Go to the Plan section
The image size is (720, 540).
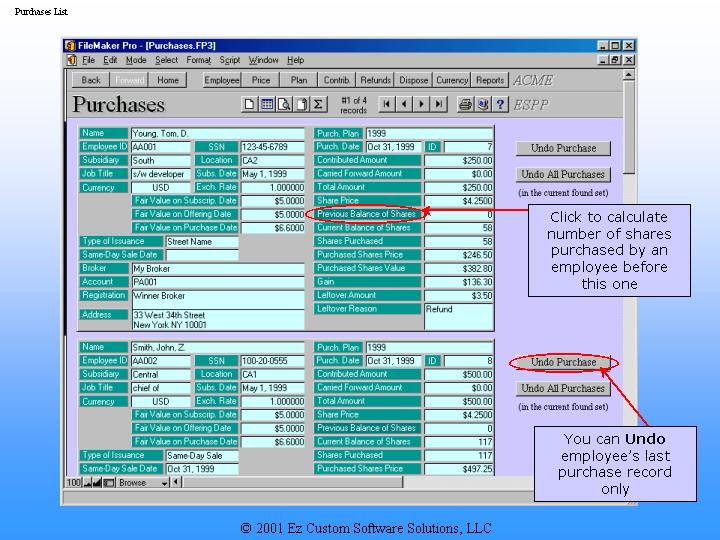(x=299, y=80)
